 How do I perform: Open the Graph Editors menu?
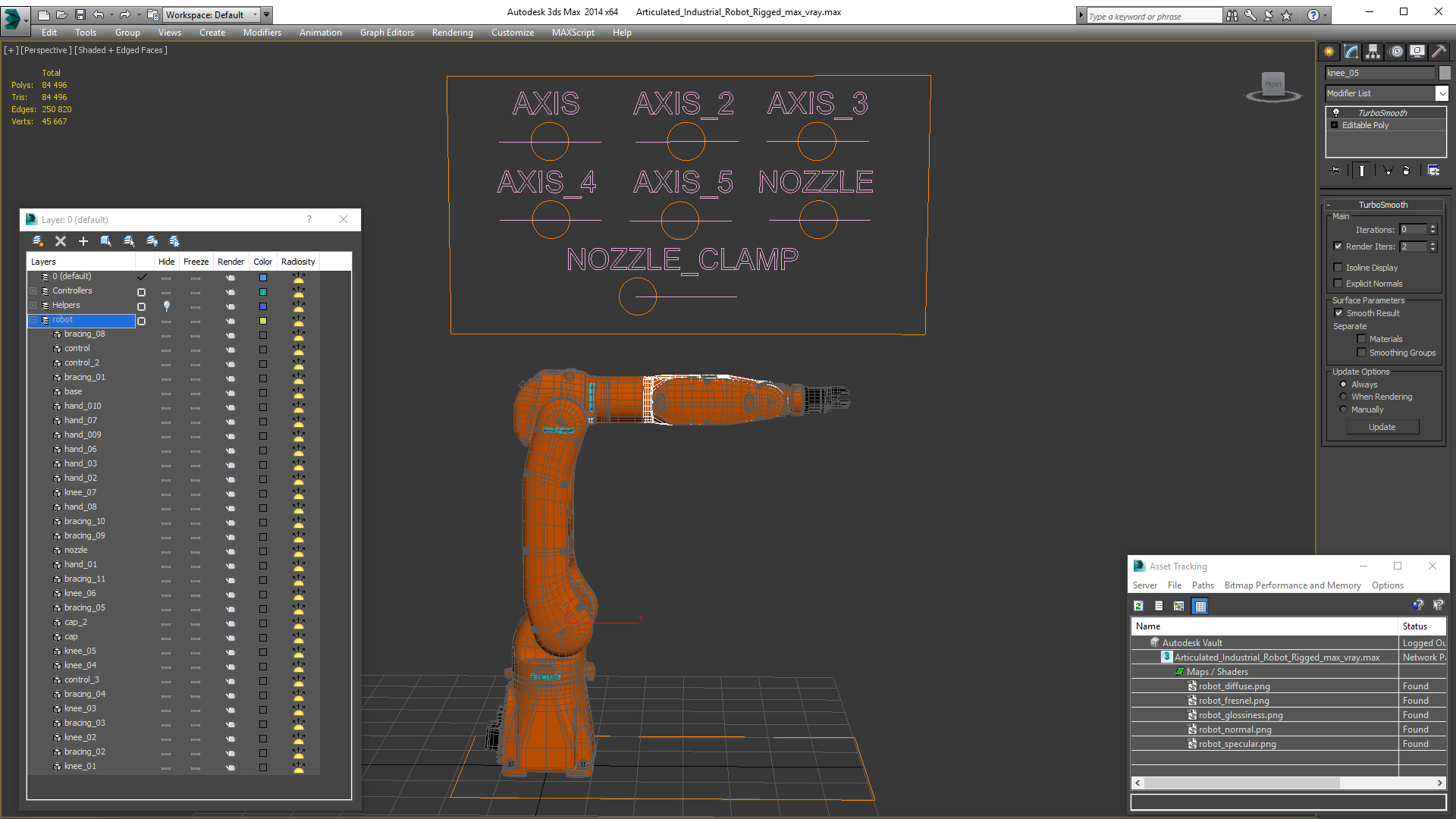click(x=387, y=33)
